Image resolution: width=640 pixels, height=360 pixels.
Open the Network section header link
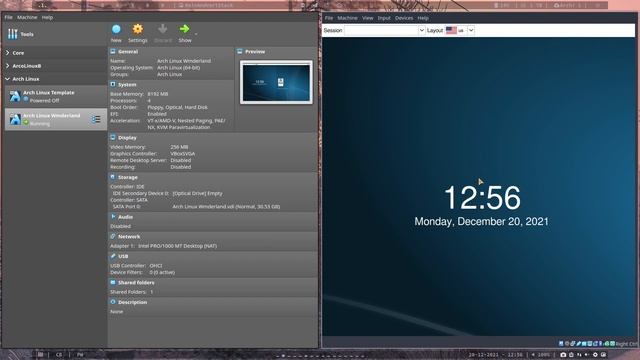click(129, 236)
